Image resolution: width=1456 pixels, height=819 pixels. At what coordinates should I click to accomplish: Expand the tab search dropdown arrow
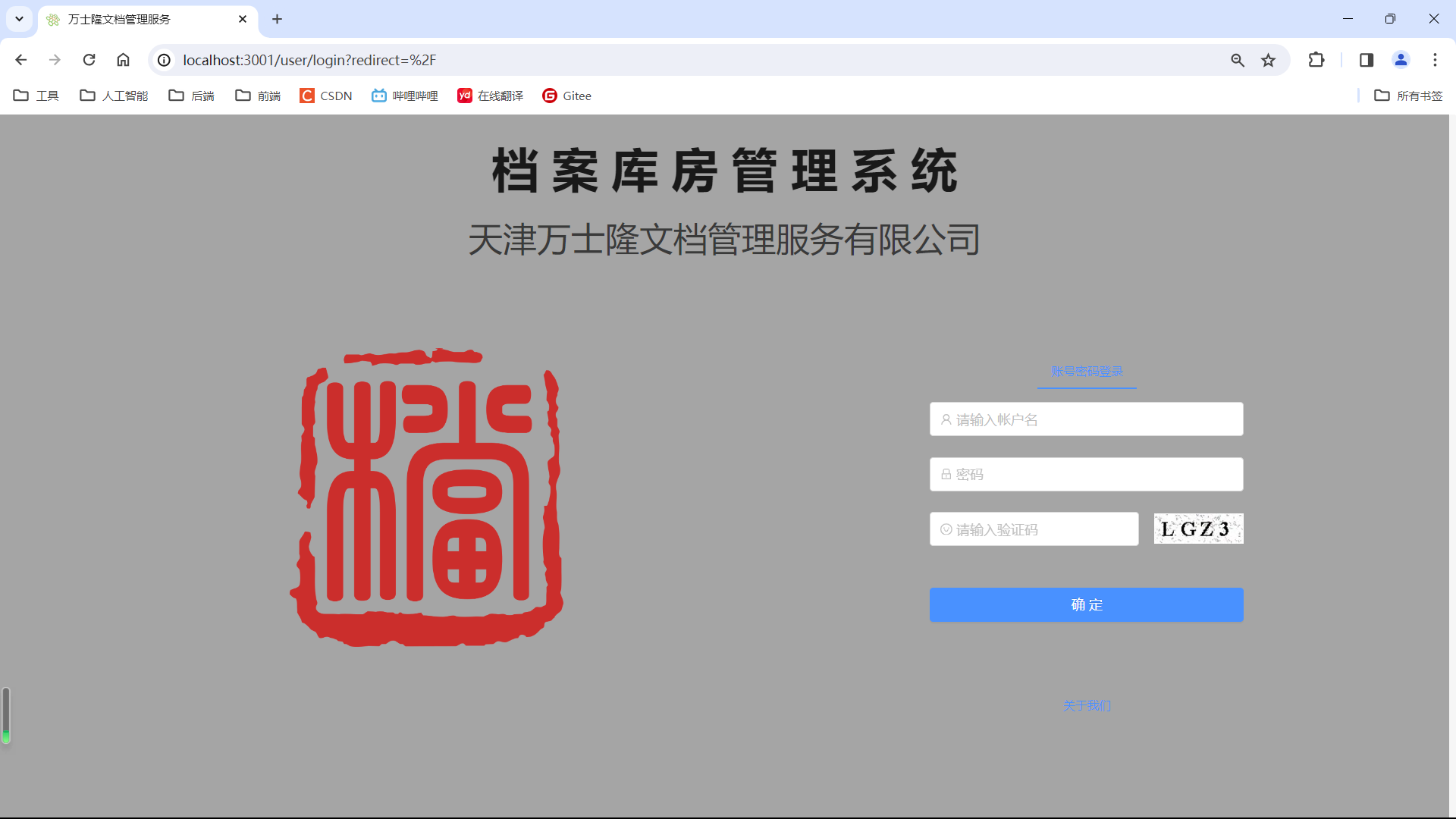point(19,19)
